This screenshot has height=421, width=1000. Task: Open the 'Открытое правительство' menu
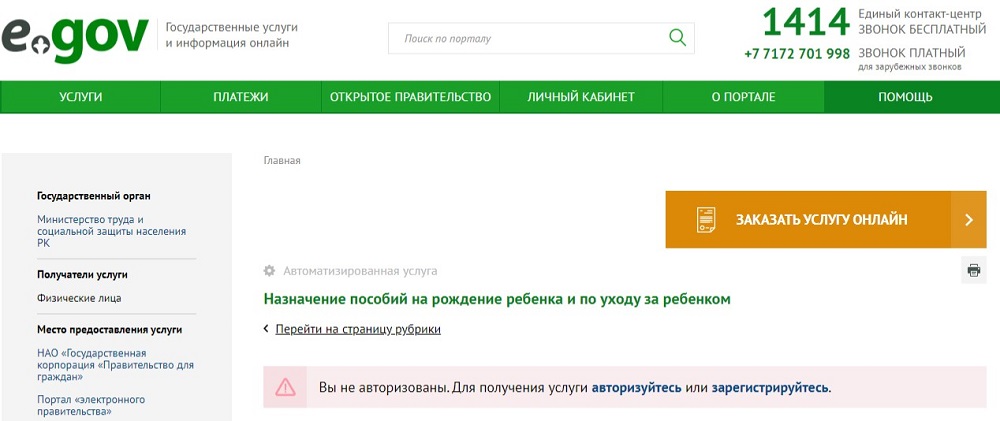410,97
